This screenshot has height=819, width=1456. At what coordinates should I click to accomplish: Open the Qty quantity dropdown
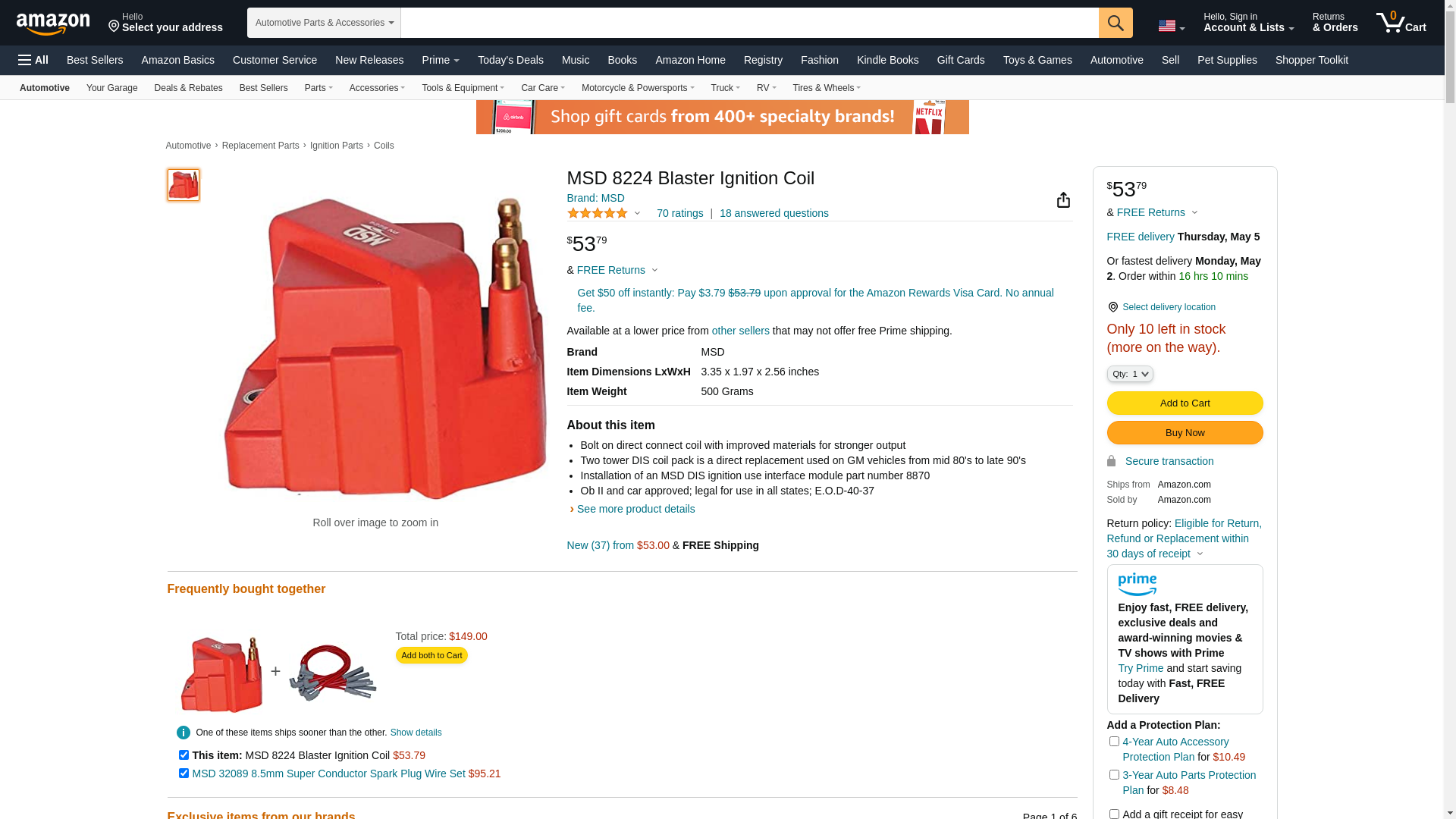pyautogui.click(x=1130, y=374)
